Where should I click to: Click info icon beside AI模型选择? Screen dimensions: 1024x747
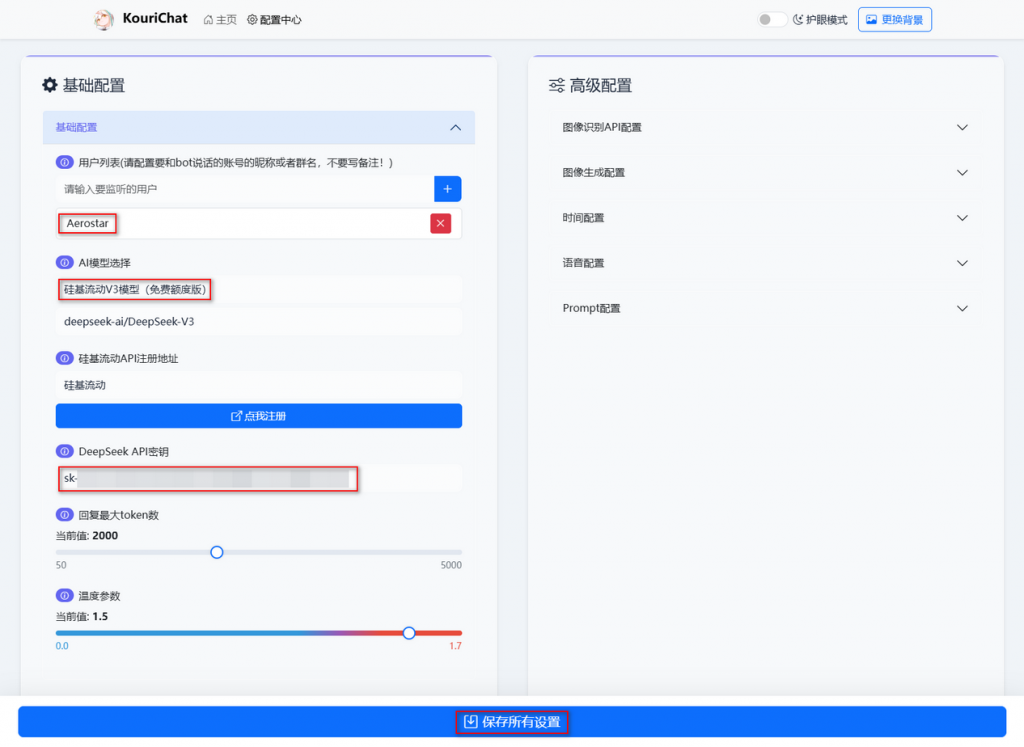point(64,262)
